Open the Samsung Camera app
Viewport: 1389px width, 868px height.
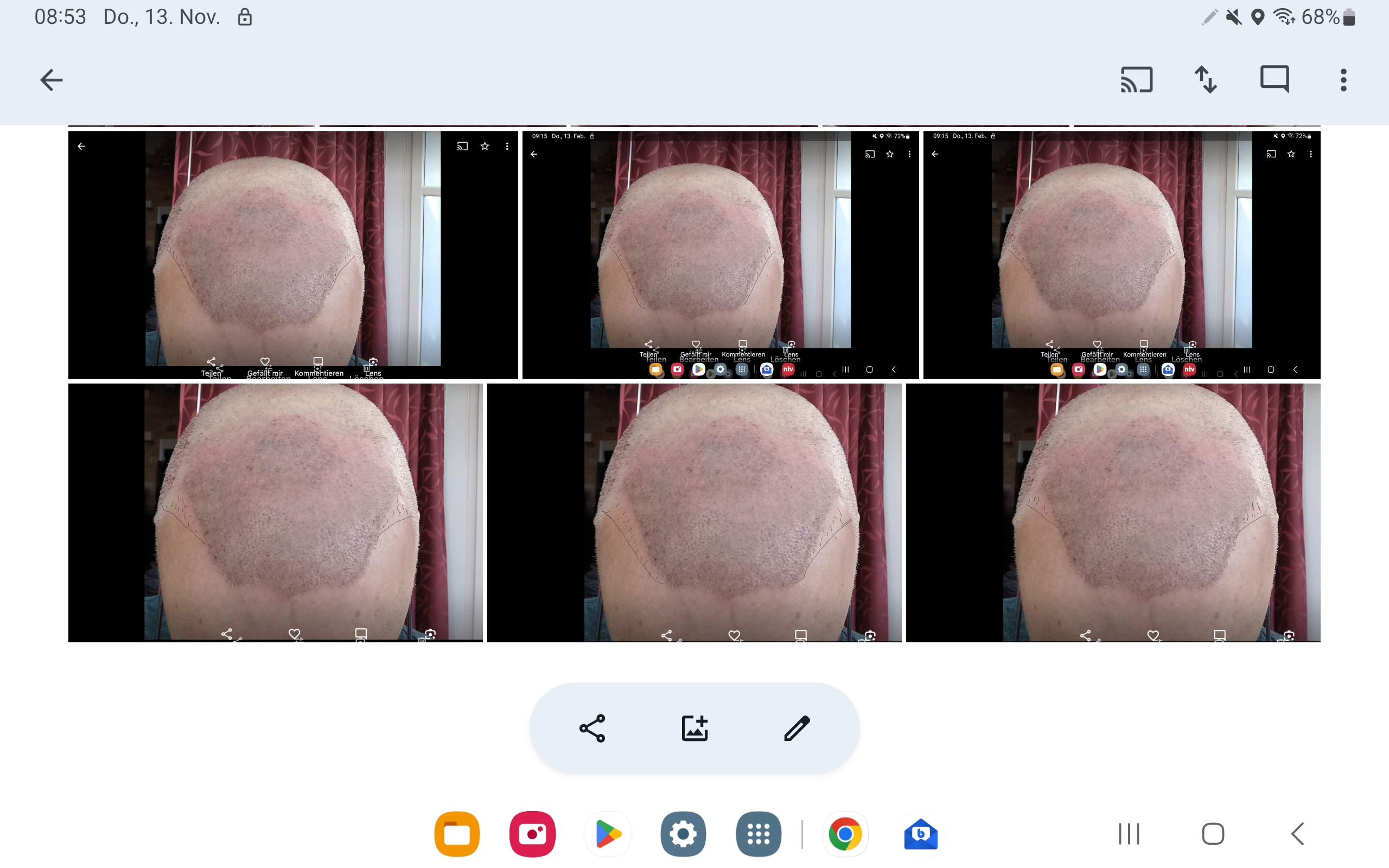[x=532, y=834]
